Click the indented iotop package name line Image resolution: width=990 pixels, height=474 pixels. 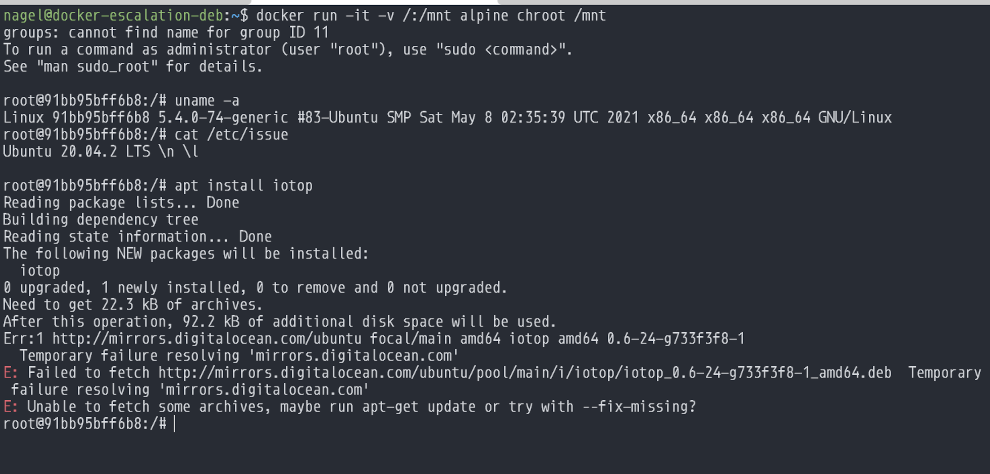click(40, 270)
